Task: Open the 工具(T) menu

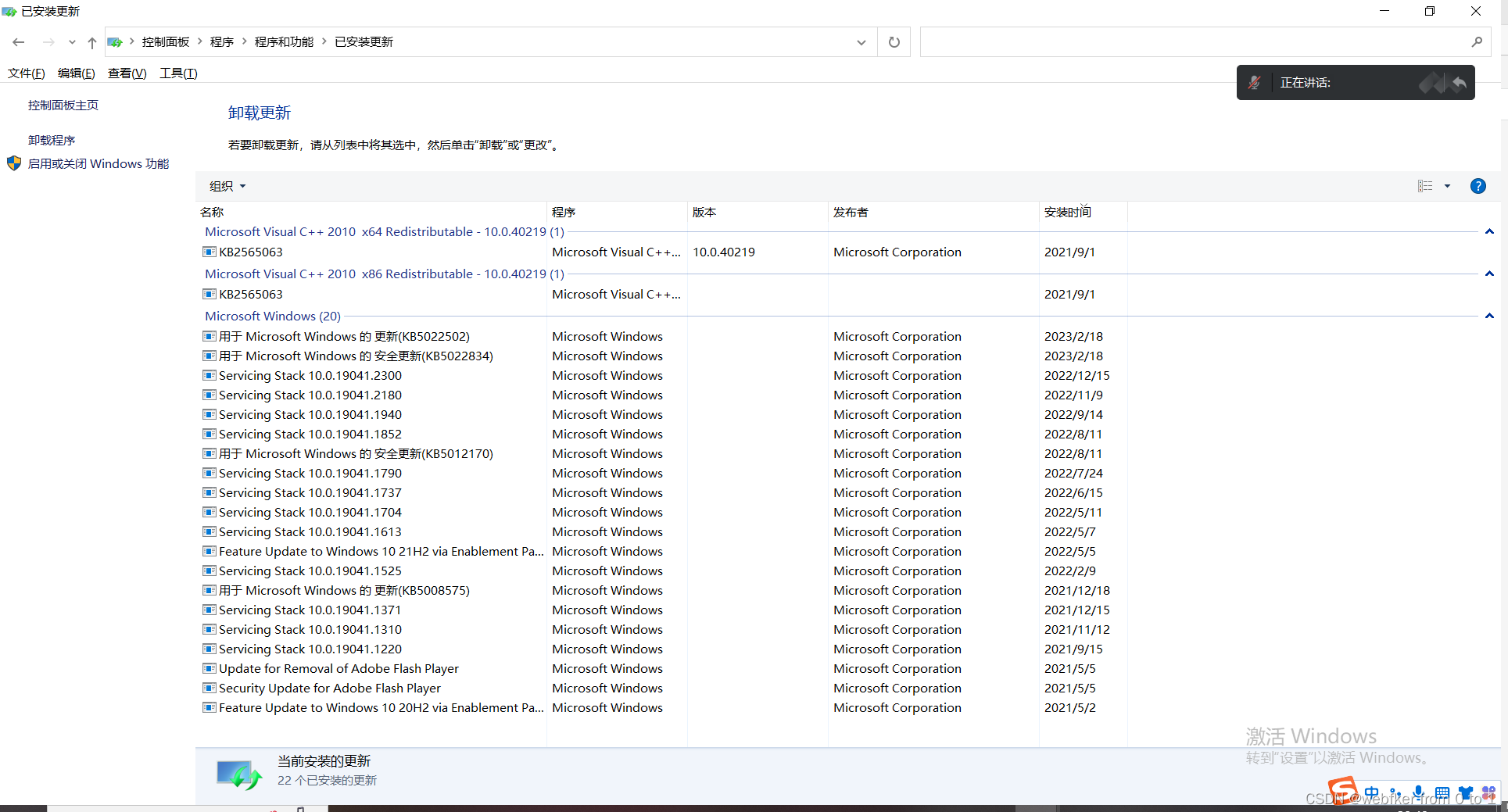Action: coord(178,73)
